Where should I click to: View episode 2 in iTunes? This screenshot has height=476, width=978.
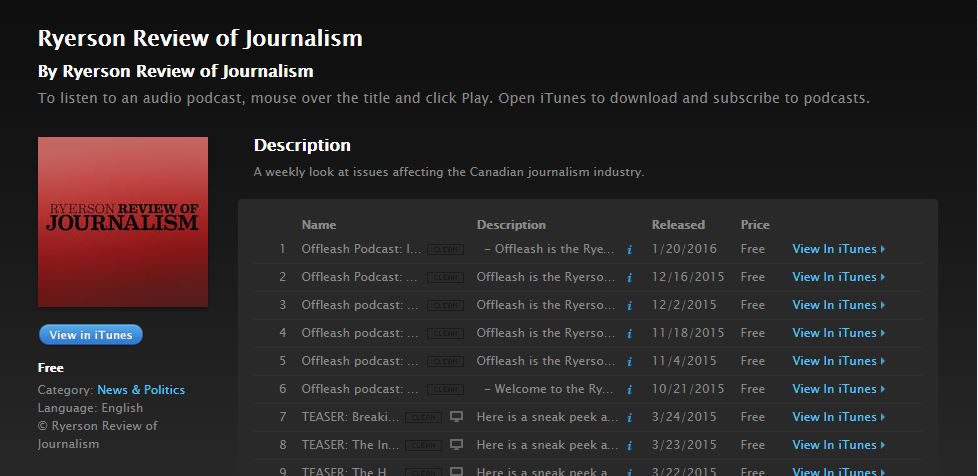pos(838,277)
